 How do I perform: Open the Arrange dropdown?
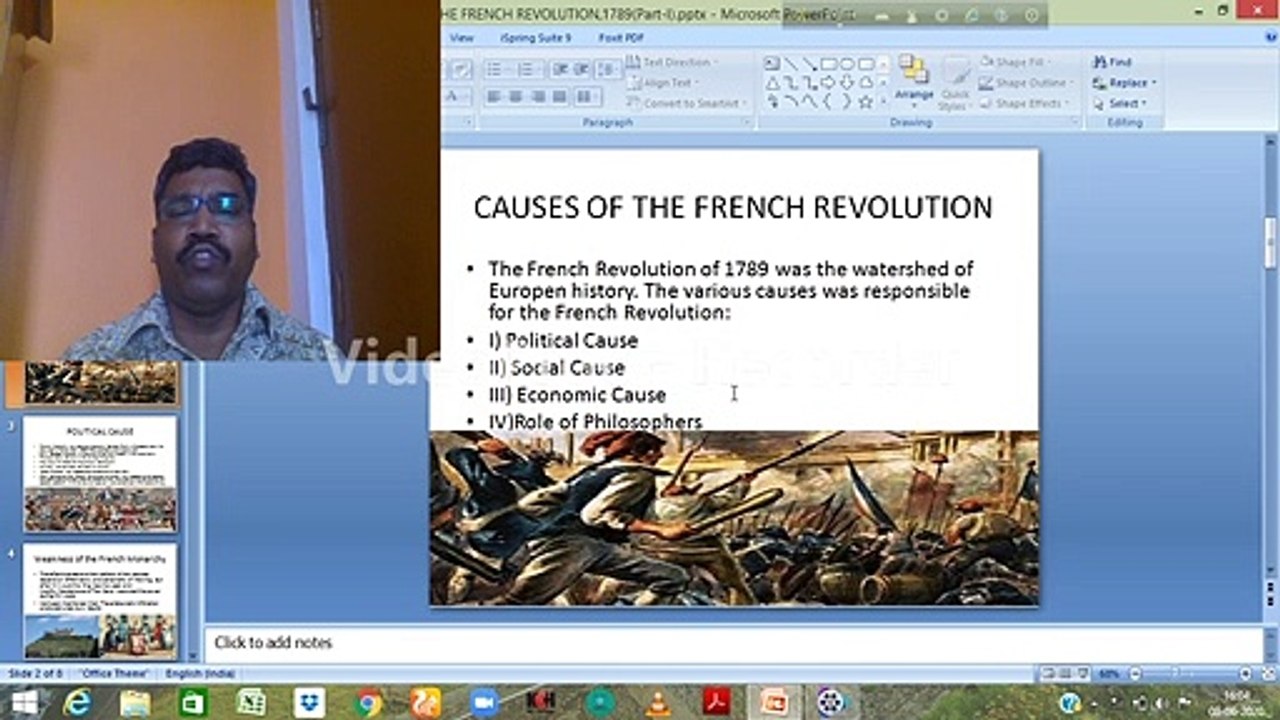point(913,81)
